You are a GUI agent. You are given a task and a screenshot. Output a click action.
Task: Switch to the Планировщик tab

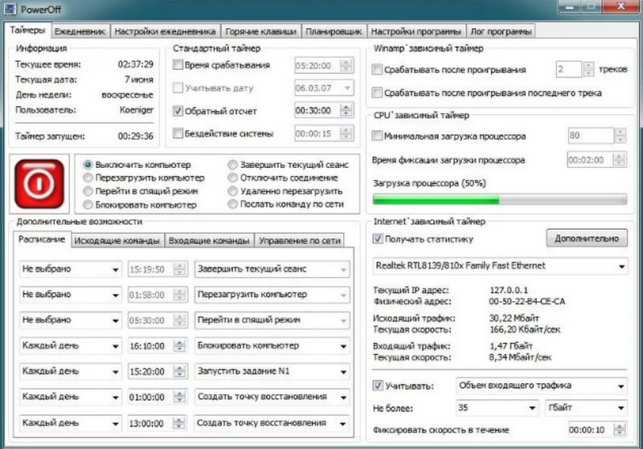pyautogui.click(x=334, y=32)
